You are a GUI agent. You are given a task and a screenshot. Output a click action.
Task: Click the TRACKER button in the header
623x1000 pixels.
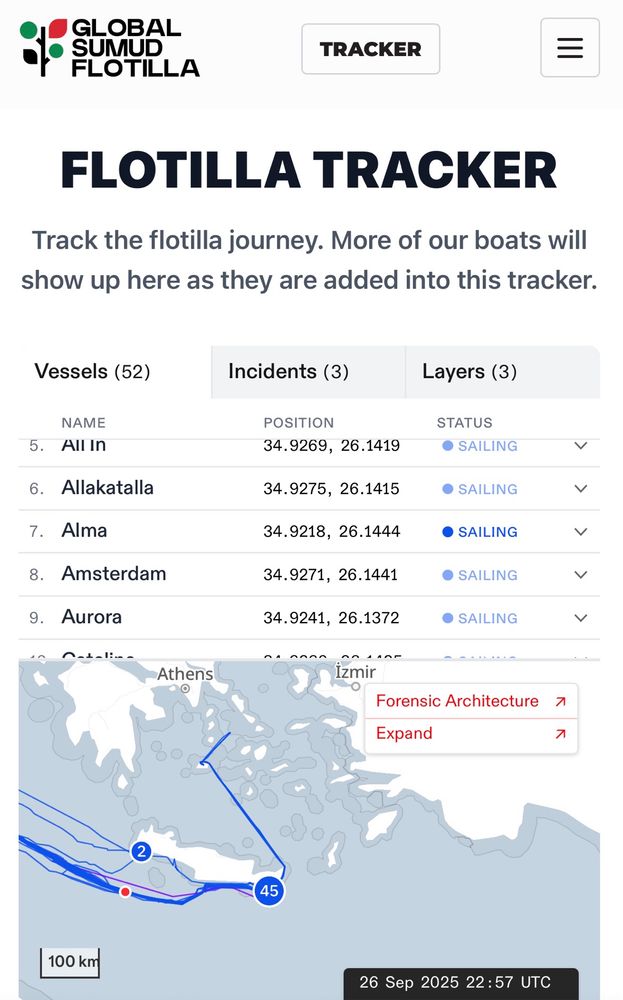coord(371,48)
